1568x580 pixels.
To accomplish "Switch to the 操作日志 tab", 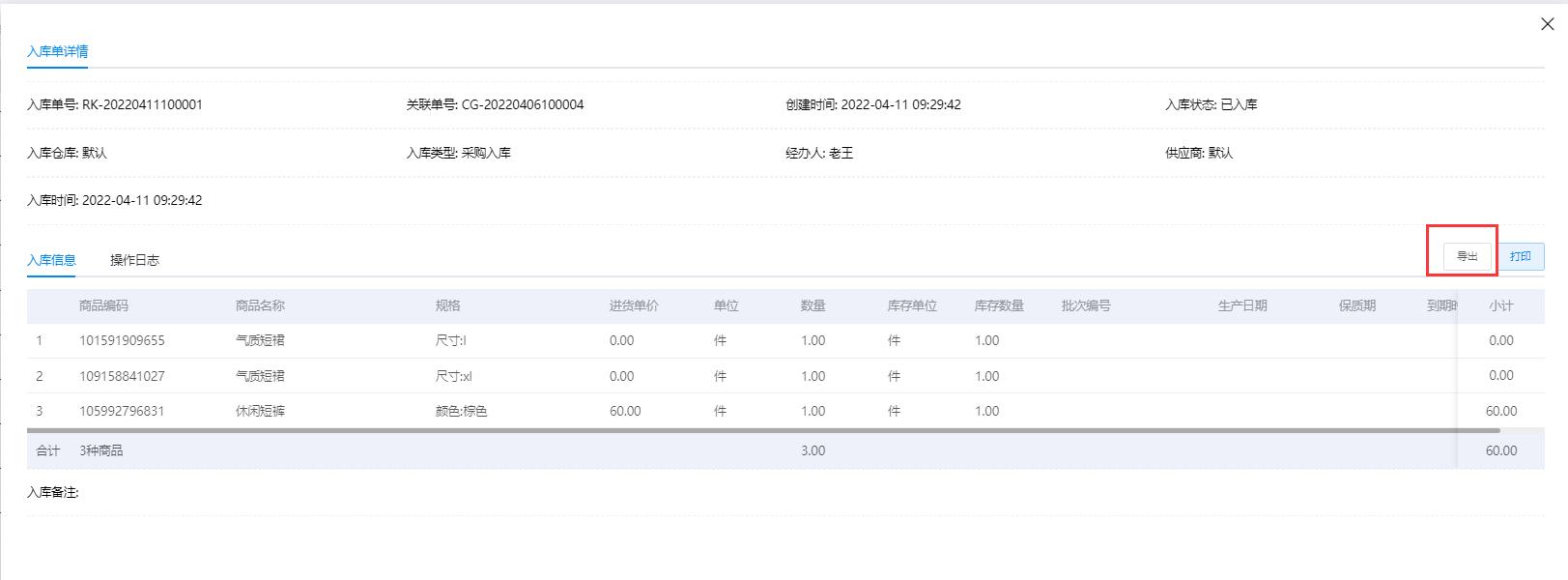I will [134, 260].
